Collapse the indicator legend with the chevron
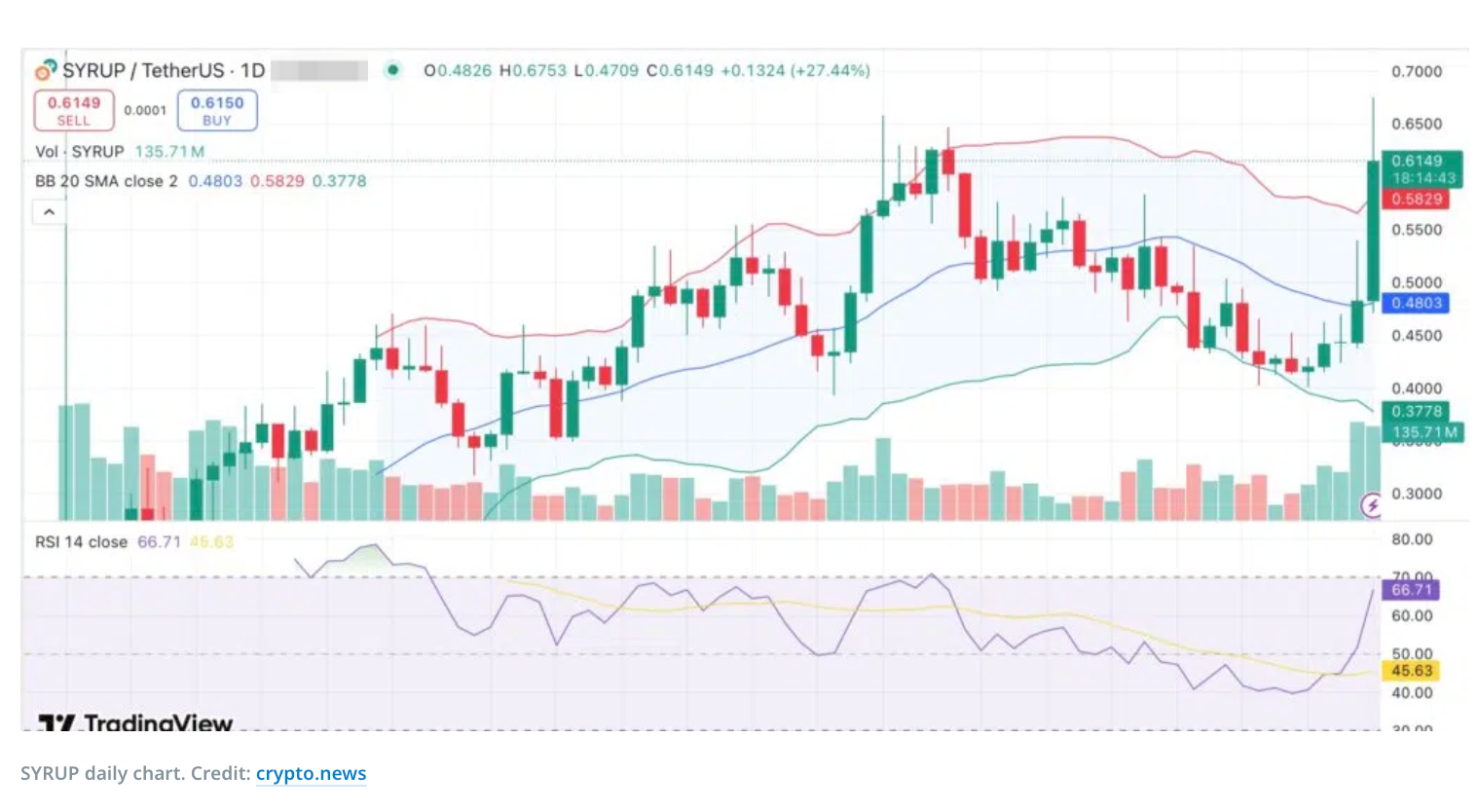This screenshot has height=812, width=1478. 49,211
